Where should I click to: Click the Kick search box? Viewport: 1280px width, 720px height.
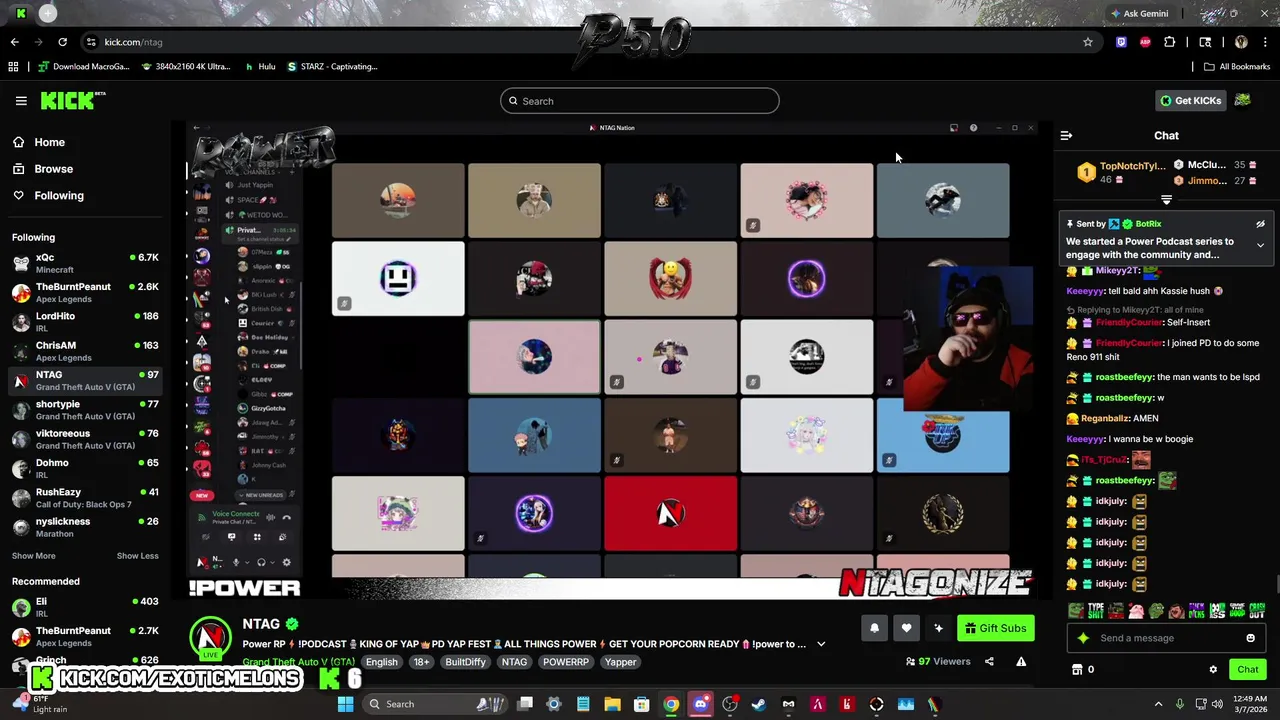click(640, 101)
